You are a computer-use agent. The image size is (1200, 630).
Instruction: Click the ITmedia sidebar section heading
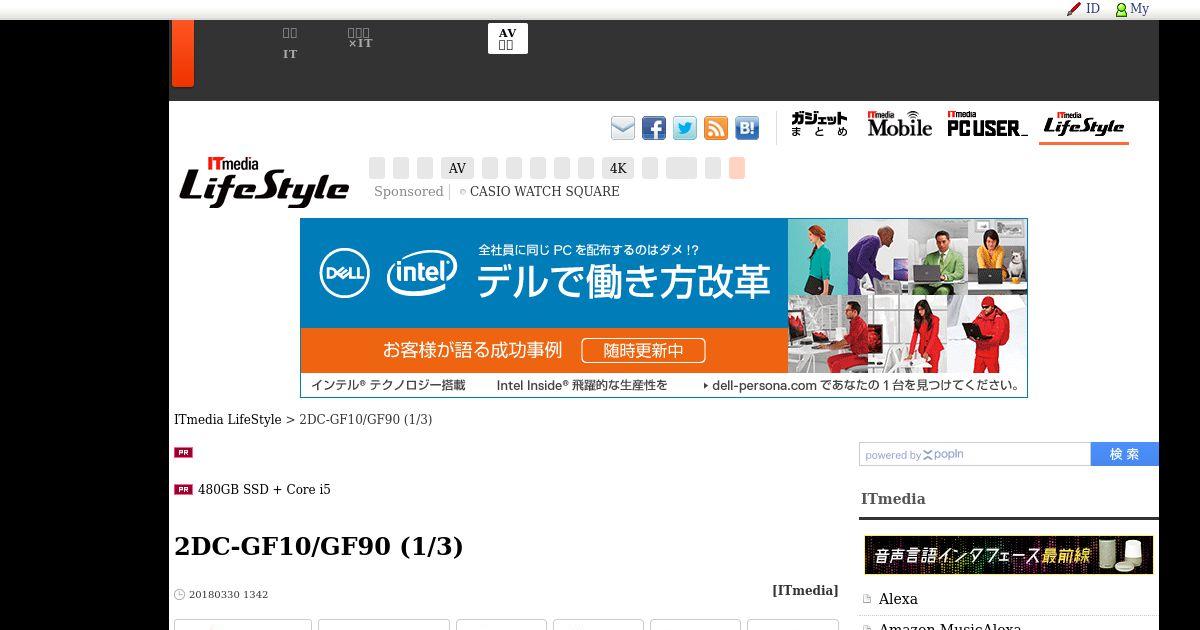[893, 499]
